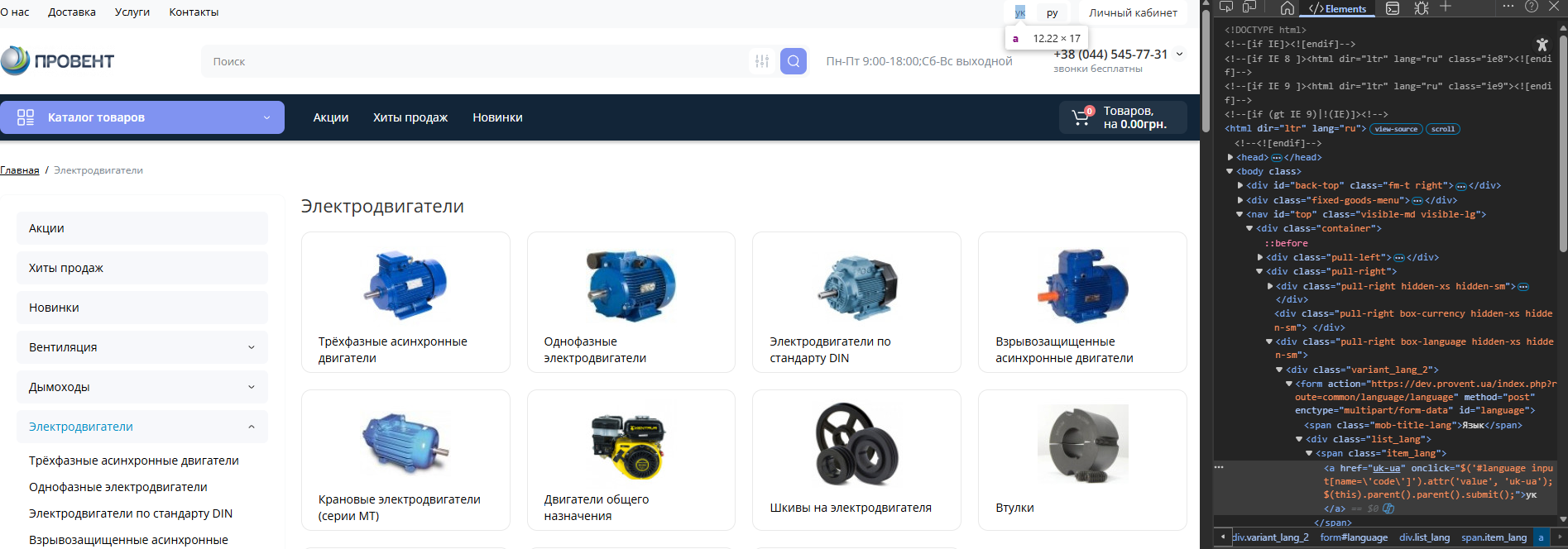The height and width of the screenshot is (549, 1568).
Task: Open the Услуги page link
Action: (x=132, y=12)
